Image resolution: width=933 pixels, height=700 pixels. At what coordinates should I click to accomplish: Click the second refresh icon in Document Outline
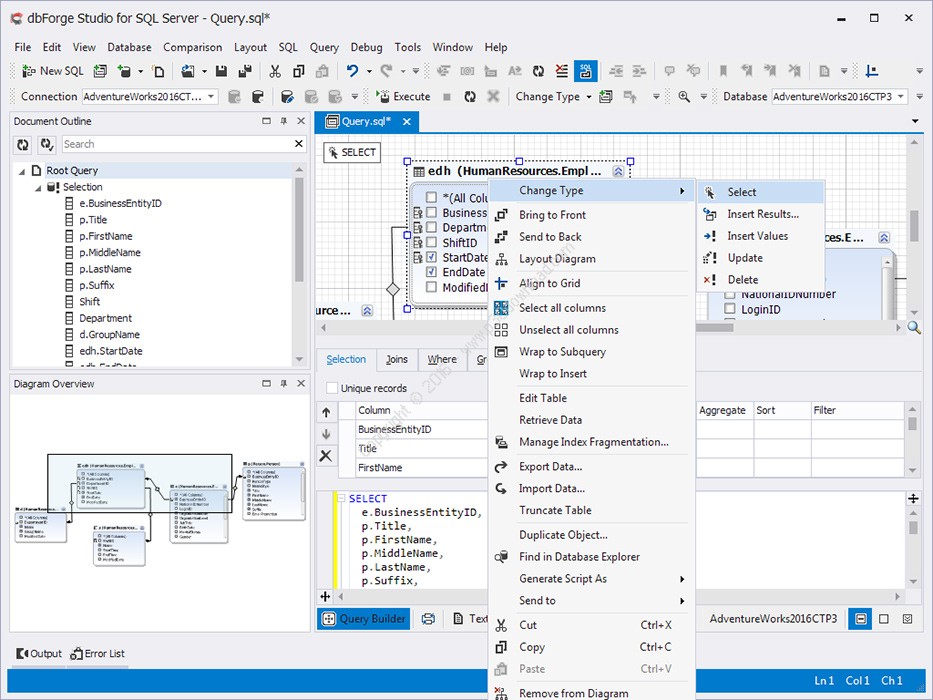click(x=46, y=144)
